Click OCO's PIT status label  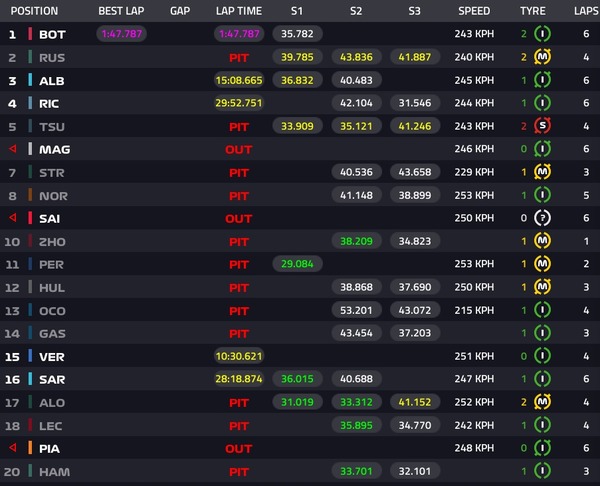point(239,311)
